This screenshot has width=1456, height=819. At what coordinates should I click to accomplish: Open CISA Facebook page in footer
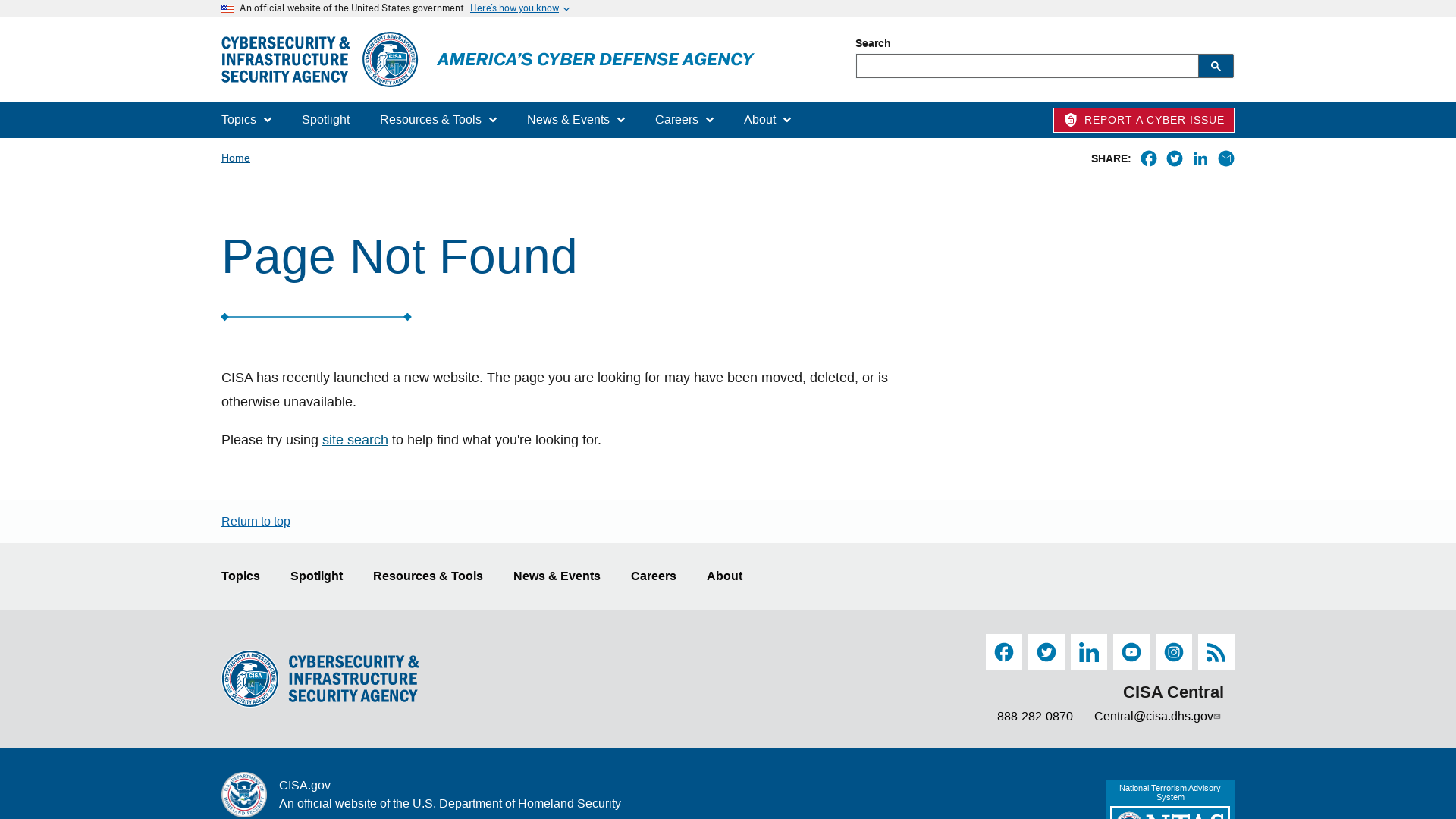[x=1004, y=652]
